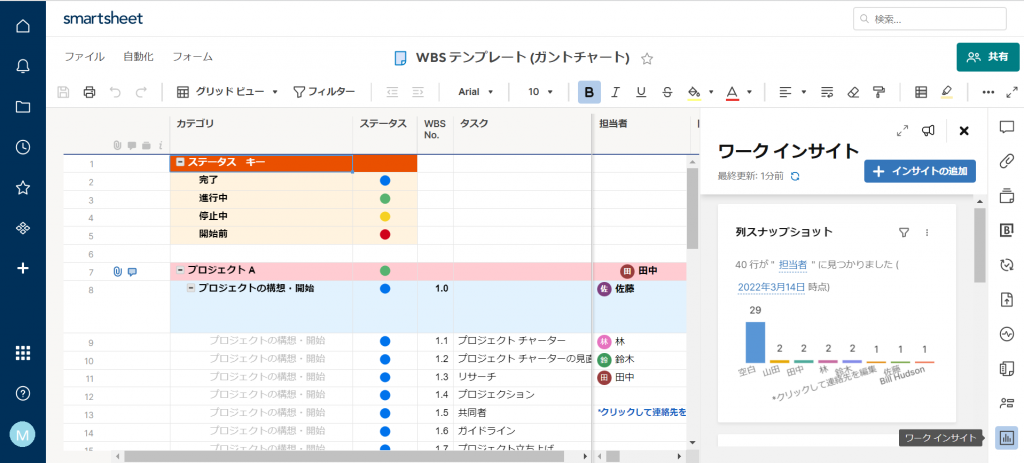Open text color dropdown arrow
This screenshot has height=463, width=1024.
[x=750, y=92]
